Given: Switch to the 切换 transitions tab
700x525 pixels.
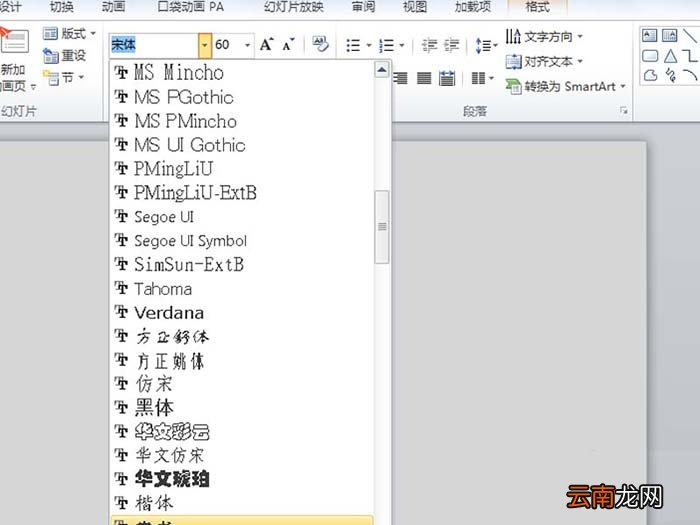Looking at the screenshot, I should (x=62, y=7).
